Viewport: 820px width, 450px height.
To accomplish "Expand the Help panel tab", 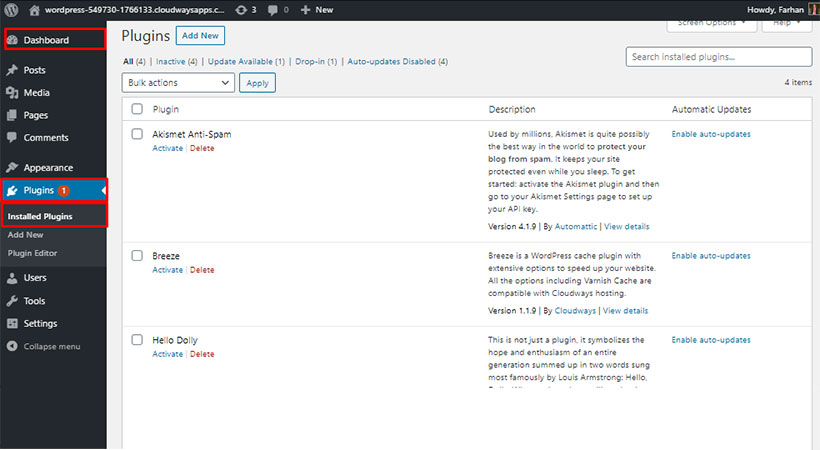I will click(787, 24).
